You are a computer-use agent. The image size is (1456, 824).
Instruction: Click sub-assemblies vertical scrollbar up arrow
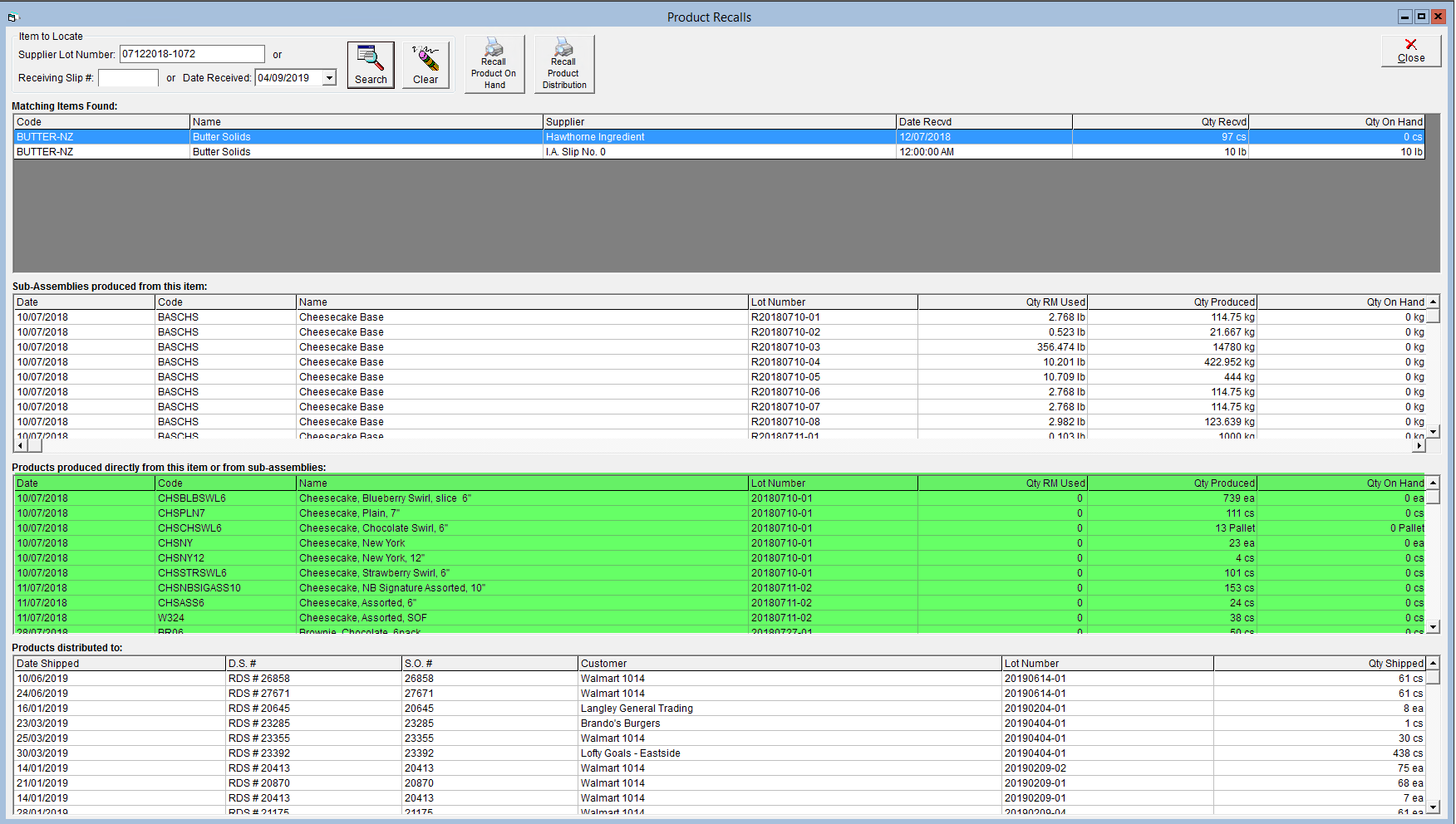[x=1433, y=302]
